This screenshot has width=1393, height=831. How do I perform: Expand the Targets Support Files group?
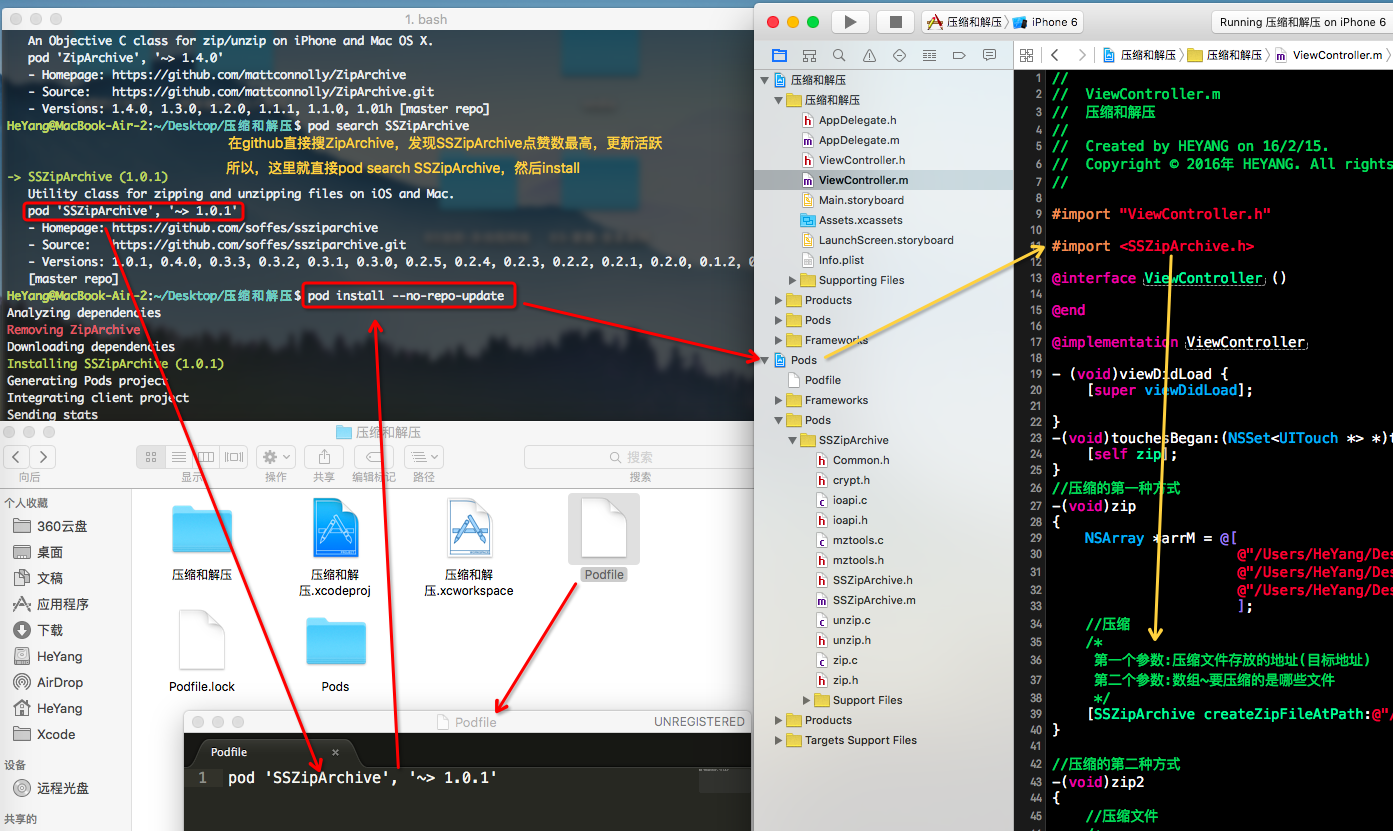point(779,740)
